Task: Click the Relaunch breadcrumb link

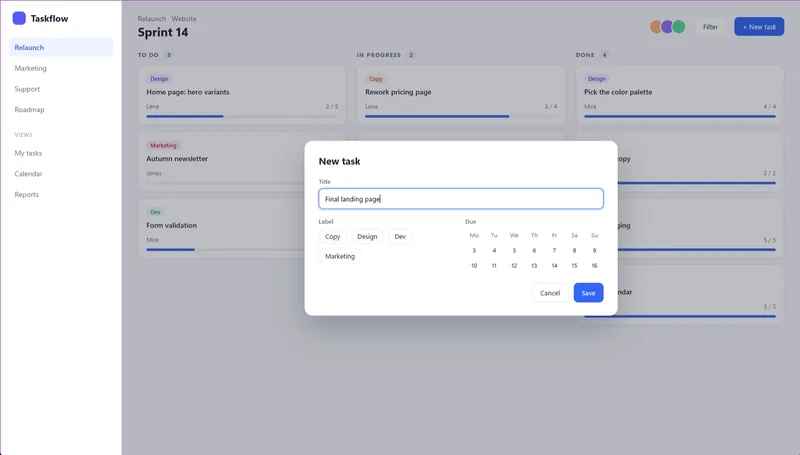Action: [152, 19]
